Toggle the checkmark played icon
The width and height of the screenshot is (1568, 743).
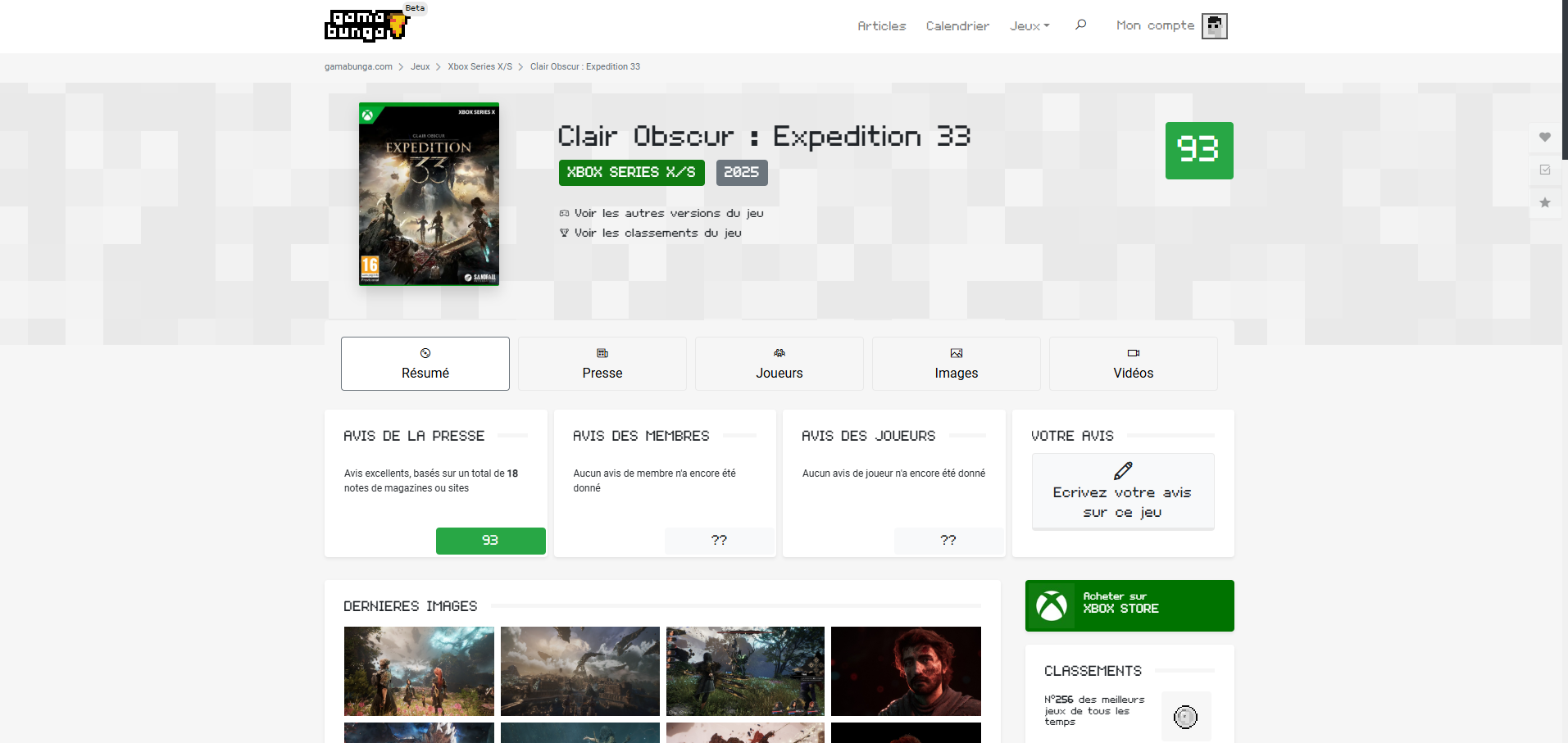1544,170
